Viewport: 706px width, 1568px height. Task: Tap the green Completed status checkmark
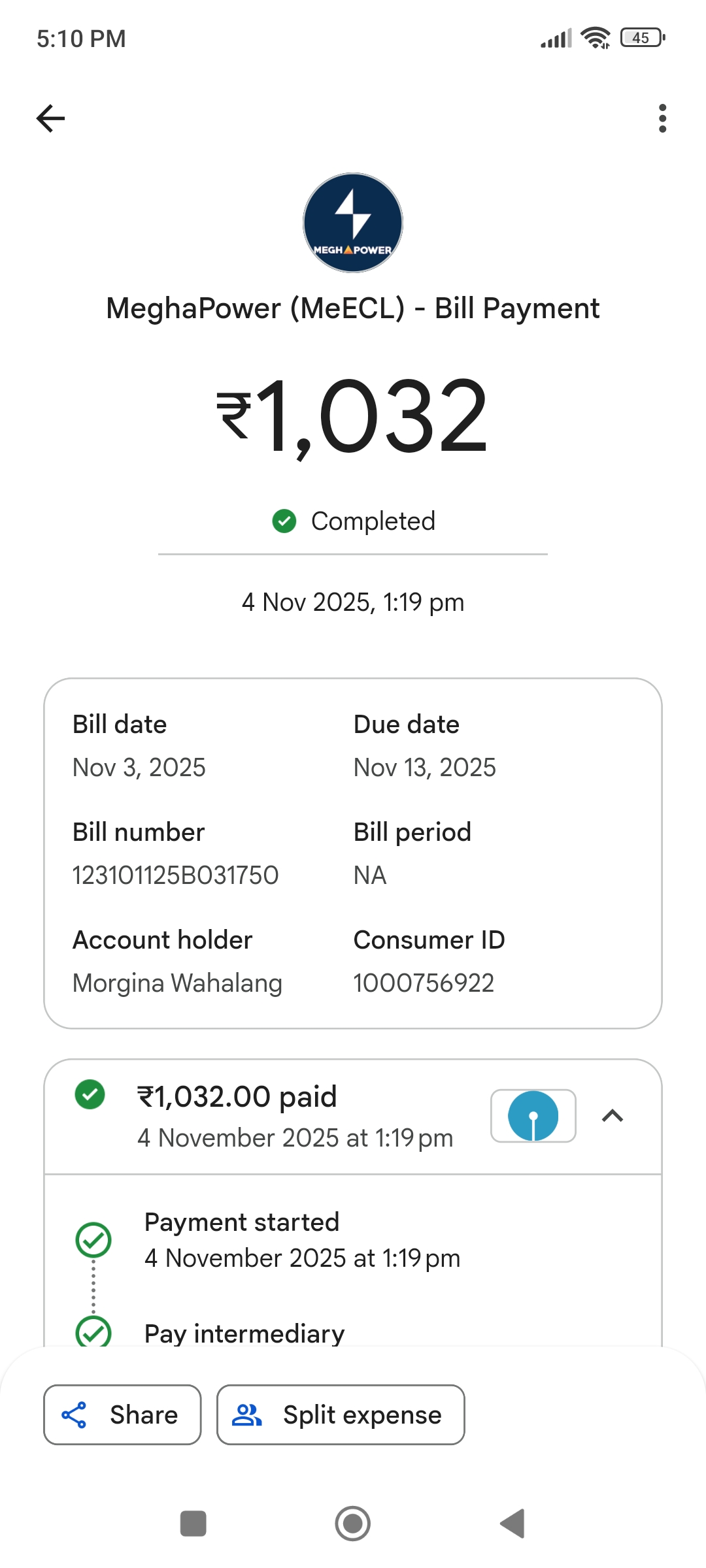[284, 521]
